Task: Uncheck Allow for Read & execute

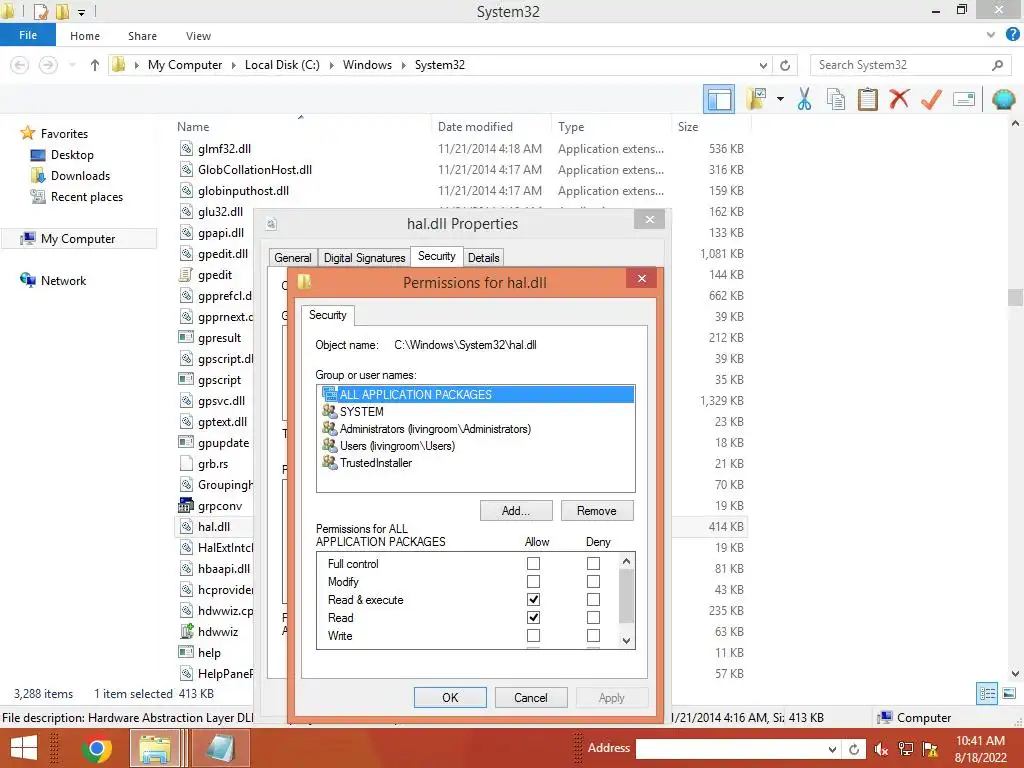Action: 534,600
